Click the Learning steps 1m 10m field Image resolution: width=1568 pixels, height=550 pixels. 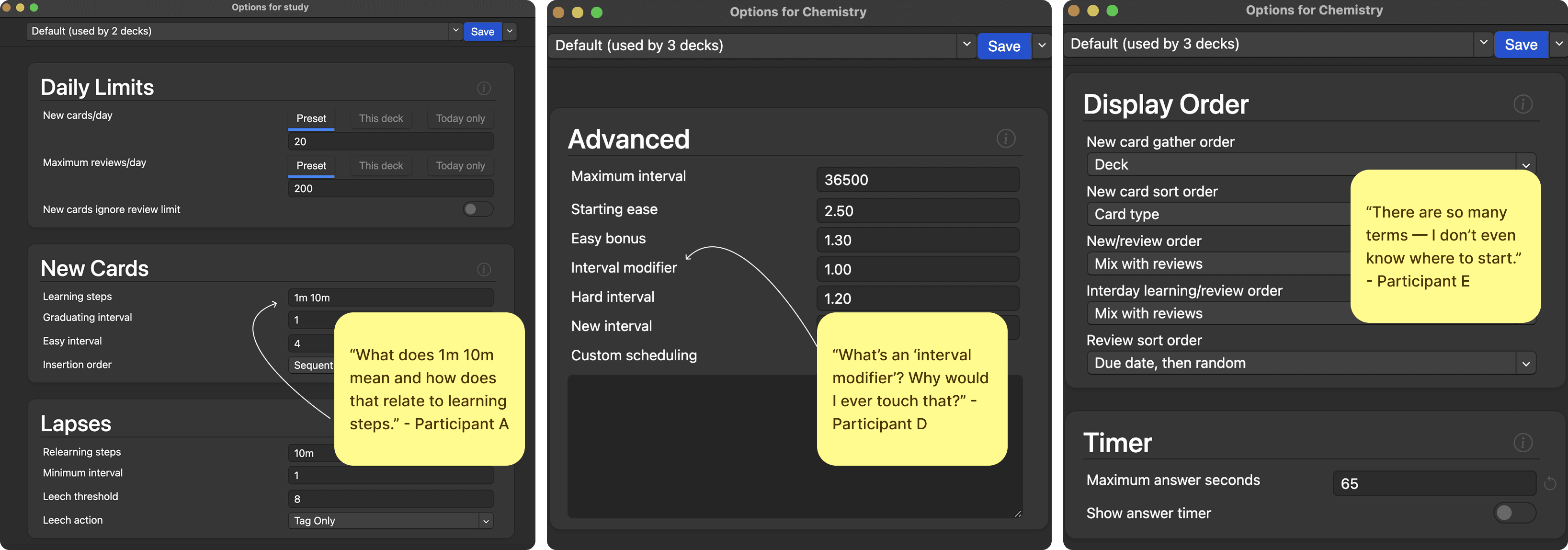[x=390, y=298]
